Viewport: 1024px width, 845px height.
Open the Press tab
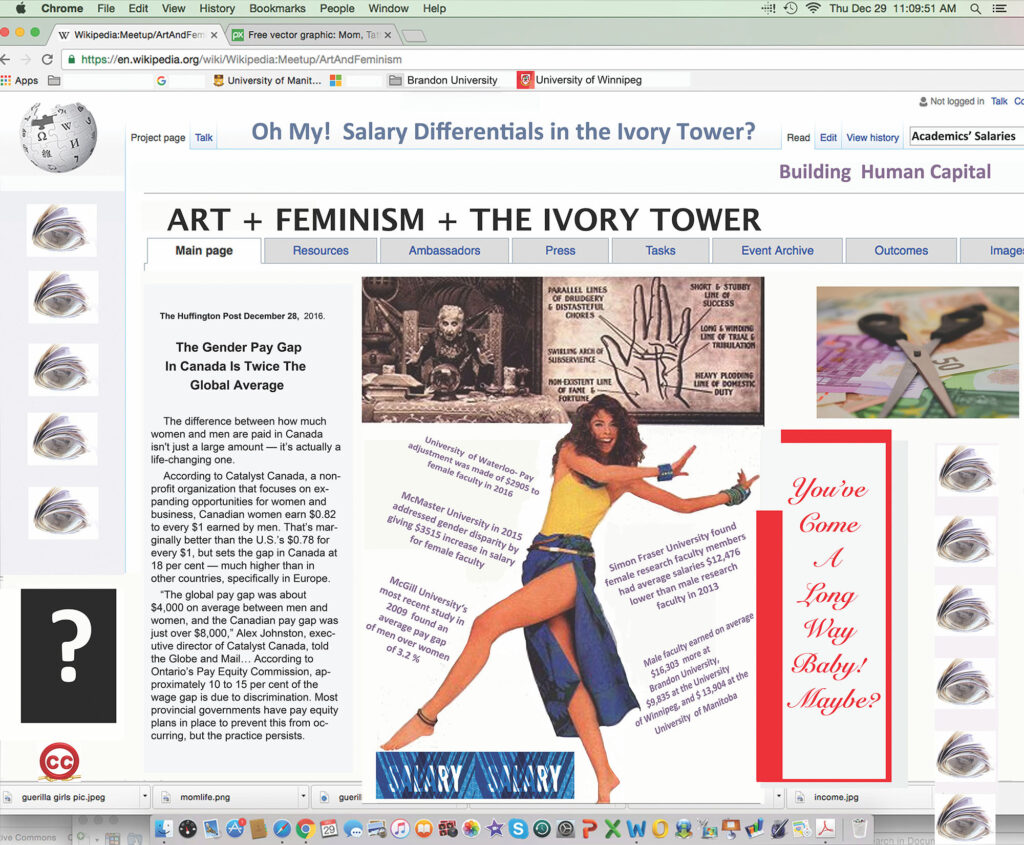pos(560,251)
